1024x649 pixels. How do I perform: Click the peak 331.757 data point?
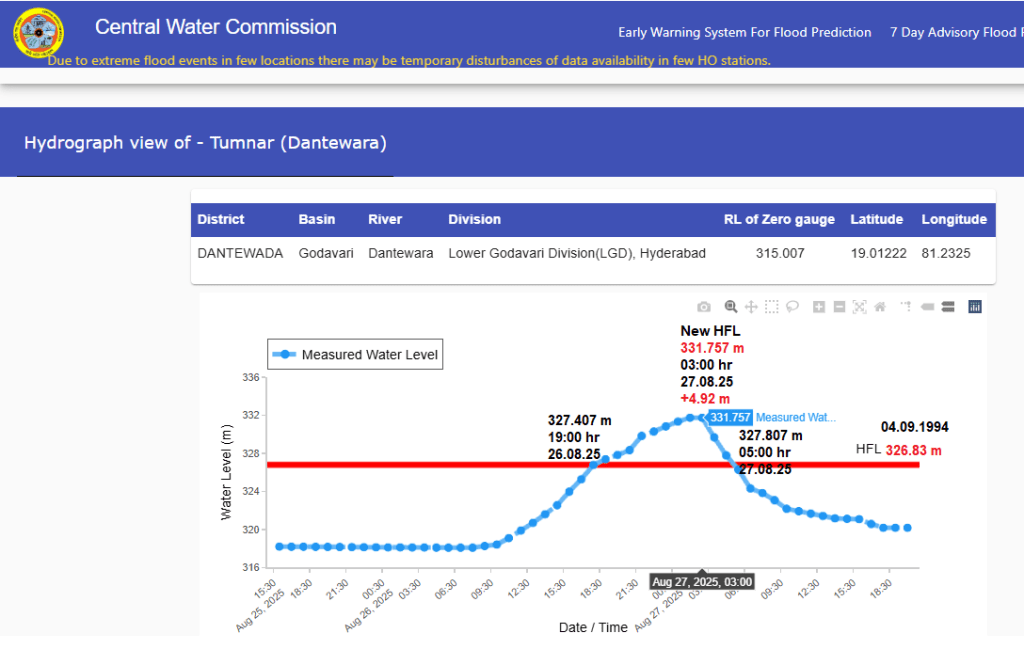click(x=702, y=417)
